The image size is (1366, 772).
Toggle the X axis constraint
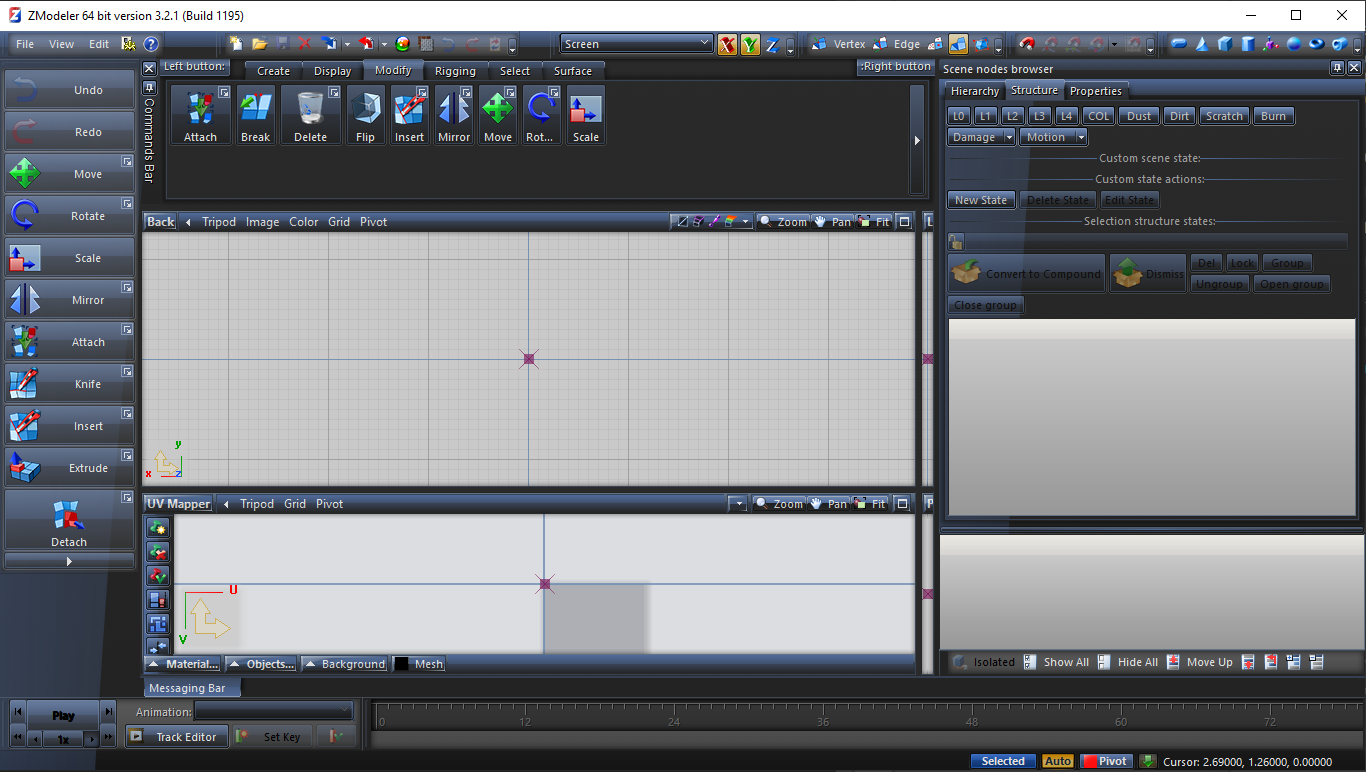pos(727,44)
